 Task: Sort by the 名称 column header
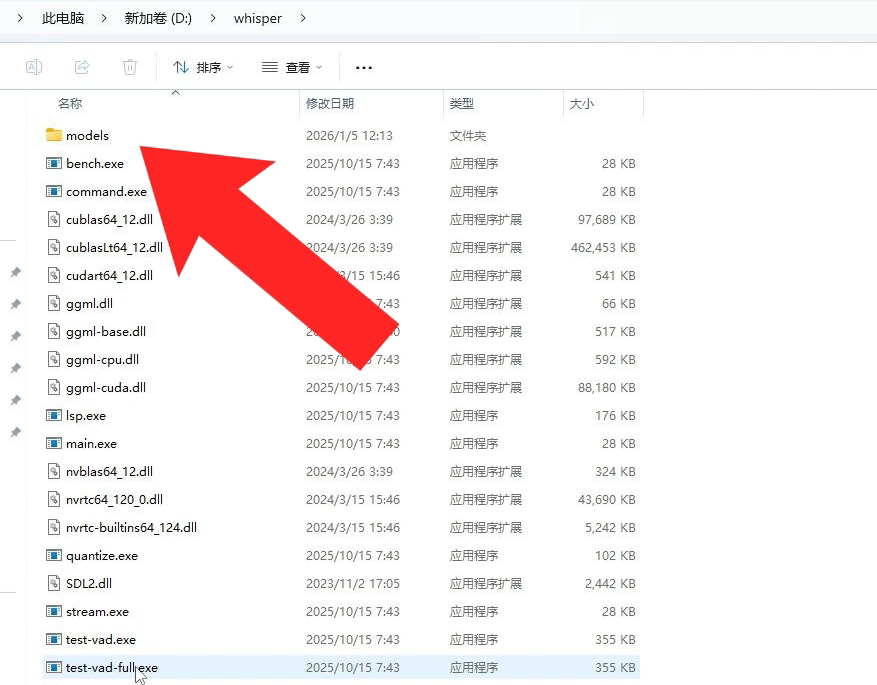point(70,103)
